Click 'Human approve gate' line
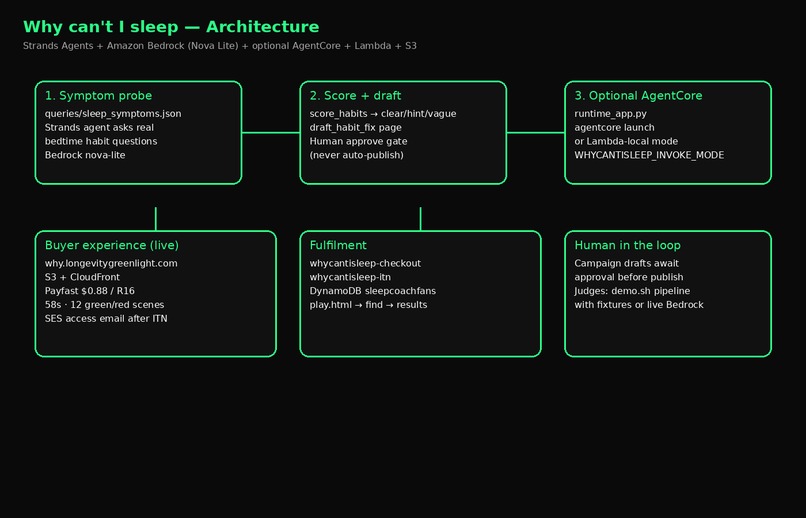Viewport: 806px width, 518px height. click(x=358, y=142)
